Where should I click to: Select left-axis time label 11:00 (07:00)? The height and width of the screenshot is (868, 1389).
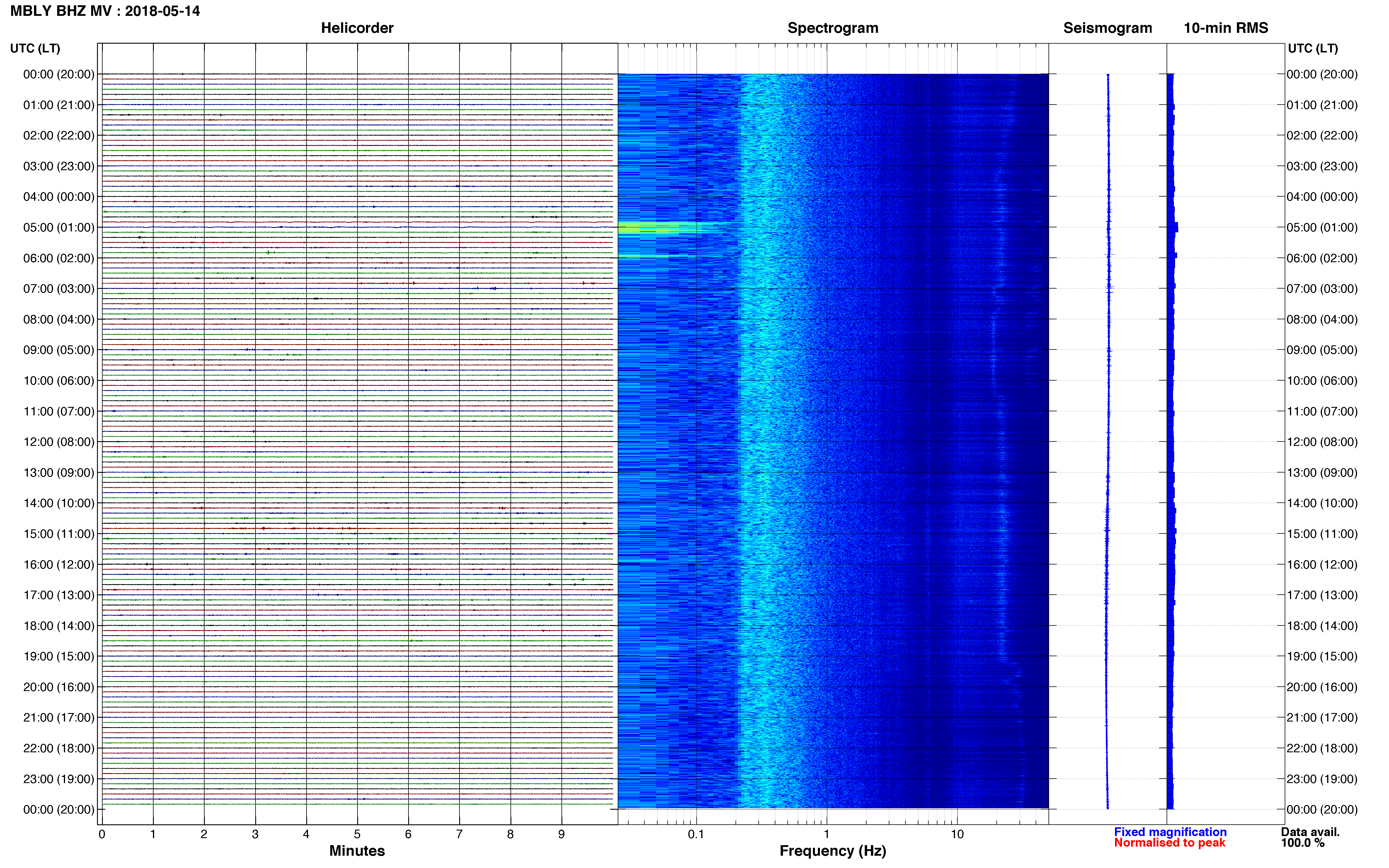tap(59, 412)
